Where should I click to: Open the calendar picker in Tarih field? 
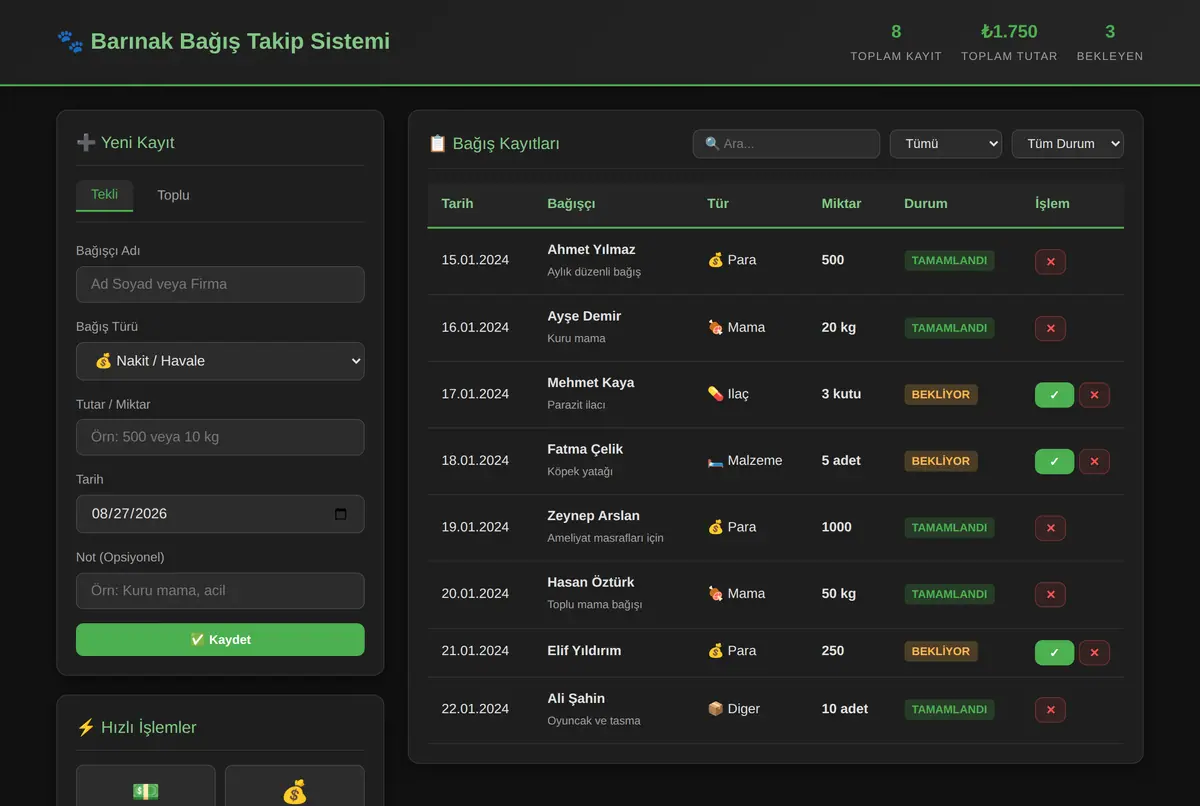pos(340,514)
